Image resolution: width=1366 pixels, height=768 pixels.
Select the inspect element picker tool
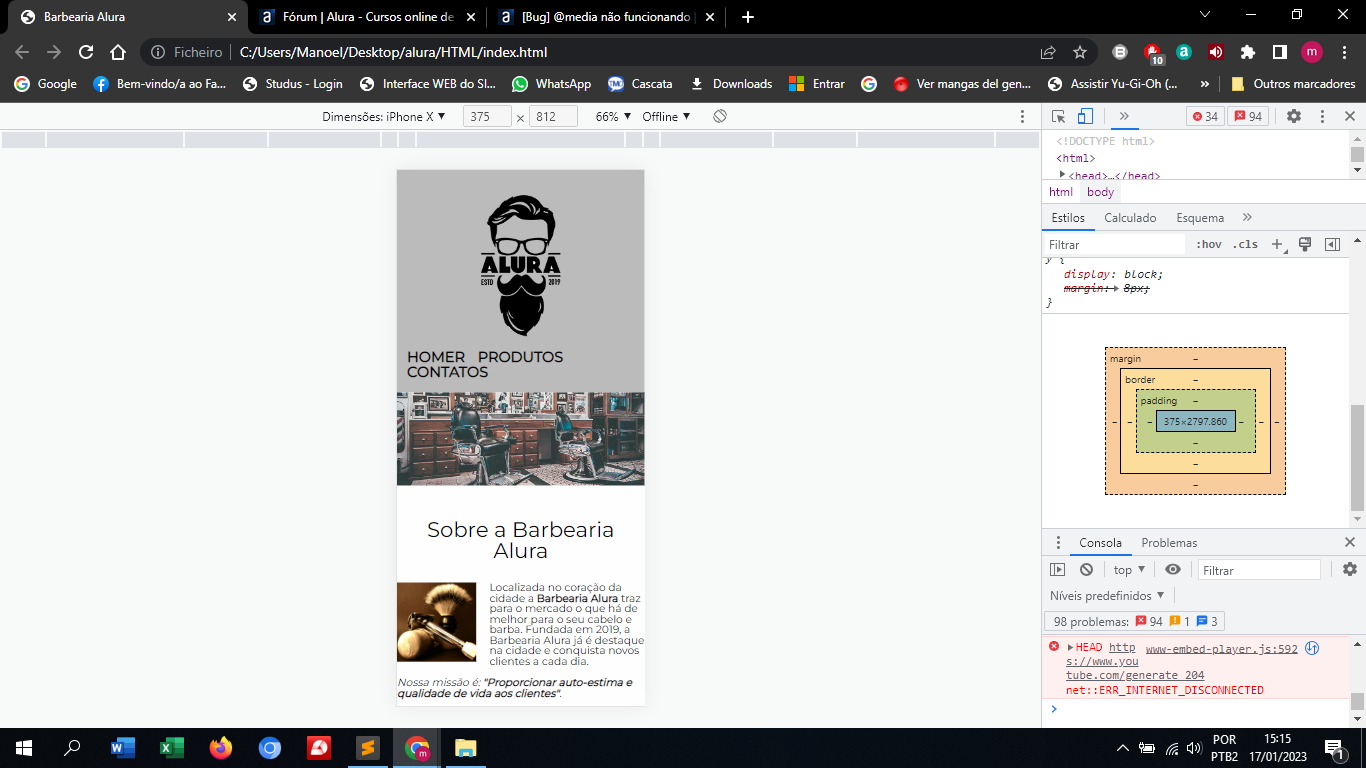click(1059, 116)
